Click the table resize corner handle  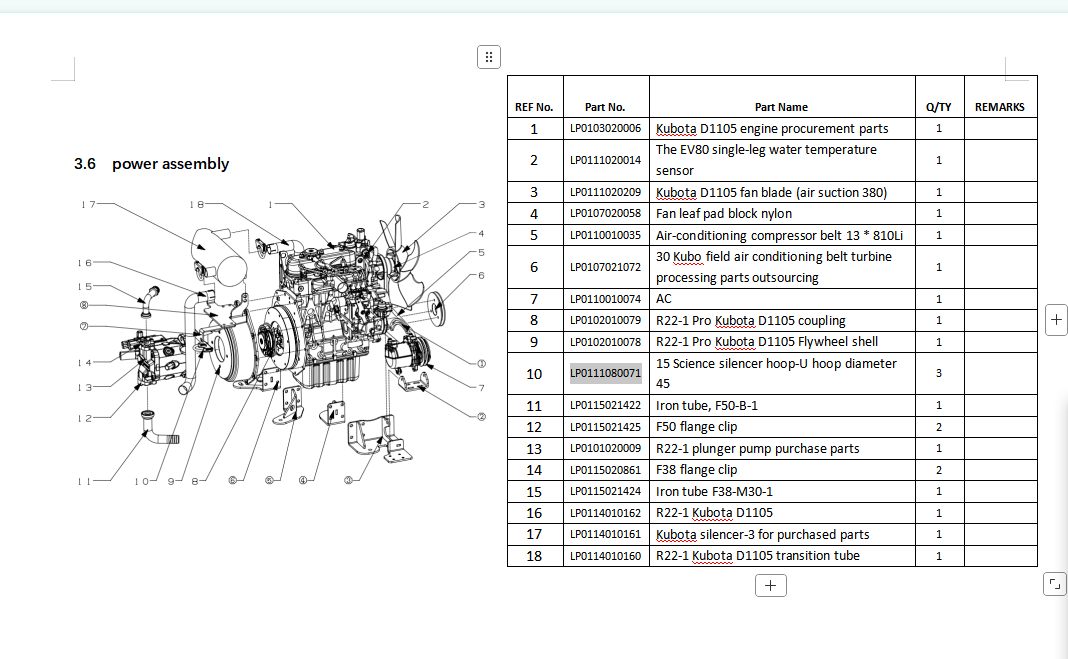click(1054, 584)
